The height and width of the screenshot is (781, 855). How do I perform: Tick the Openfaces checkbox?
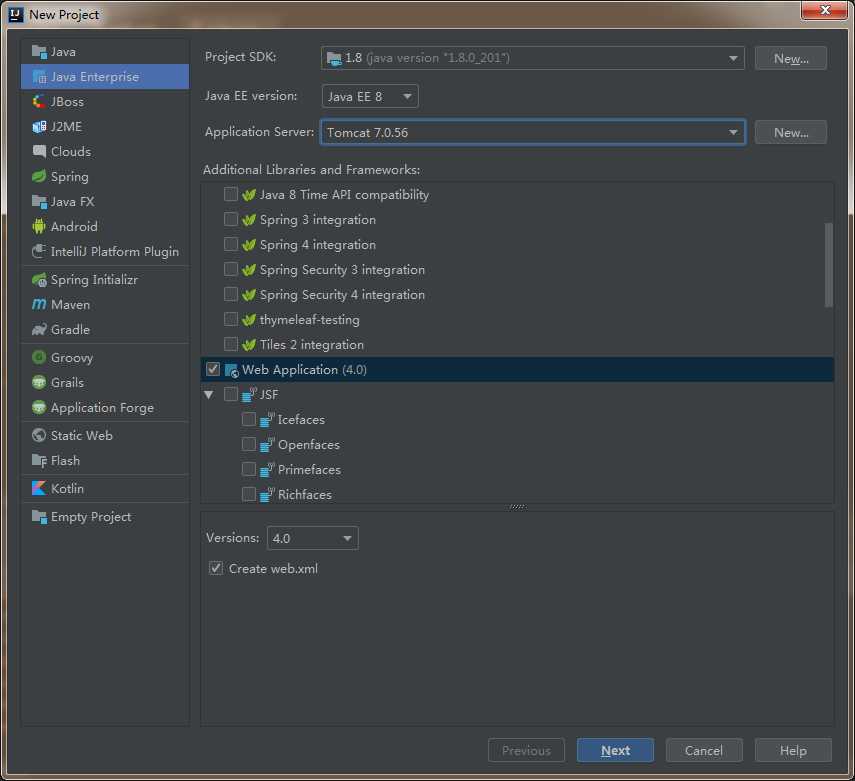coord(249,444)
